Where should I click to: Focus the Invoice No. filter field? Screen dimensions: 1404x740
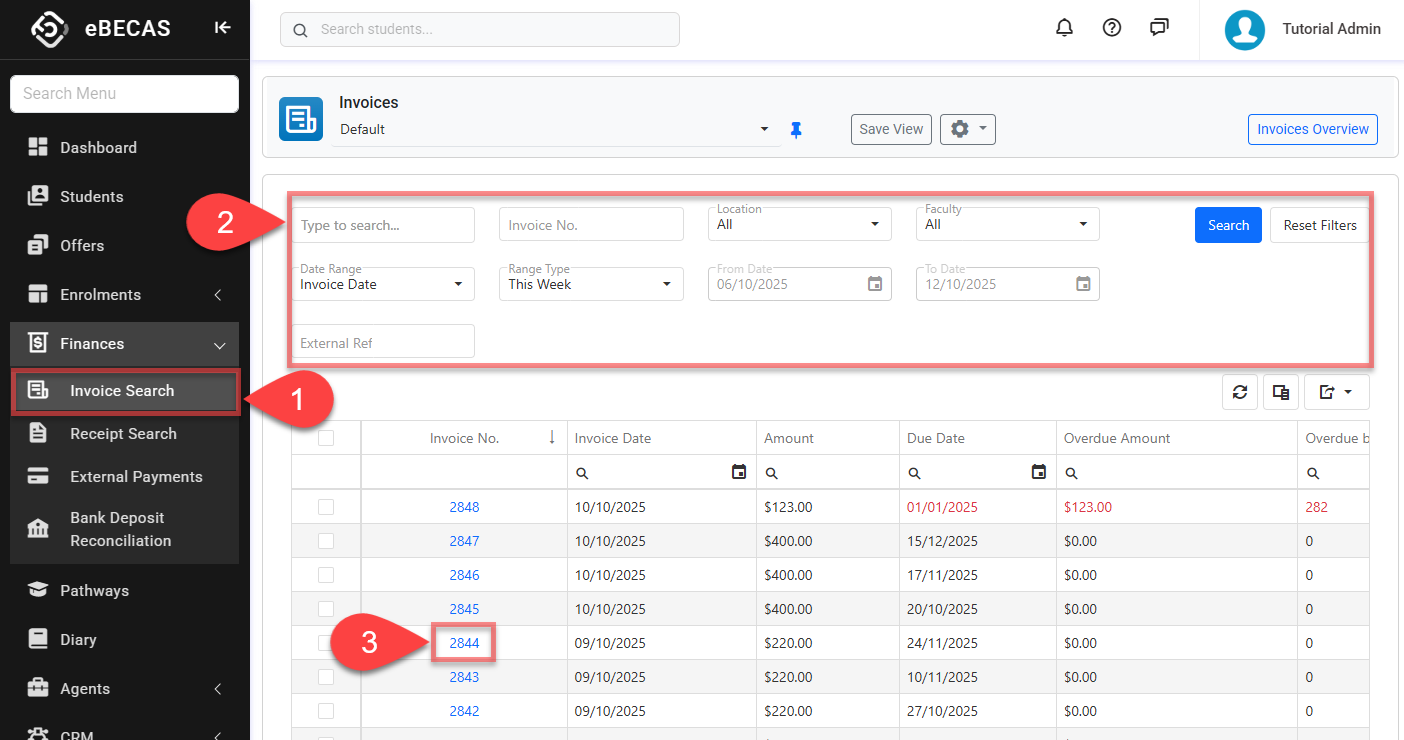590,225
